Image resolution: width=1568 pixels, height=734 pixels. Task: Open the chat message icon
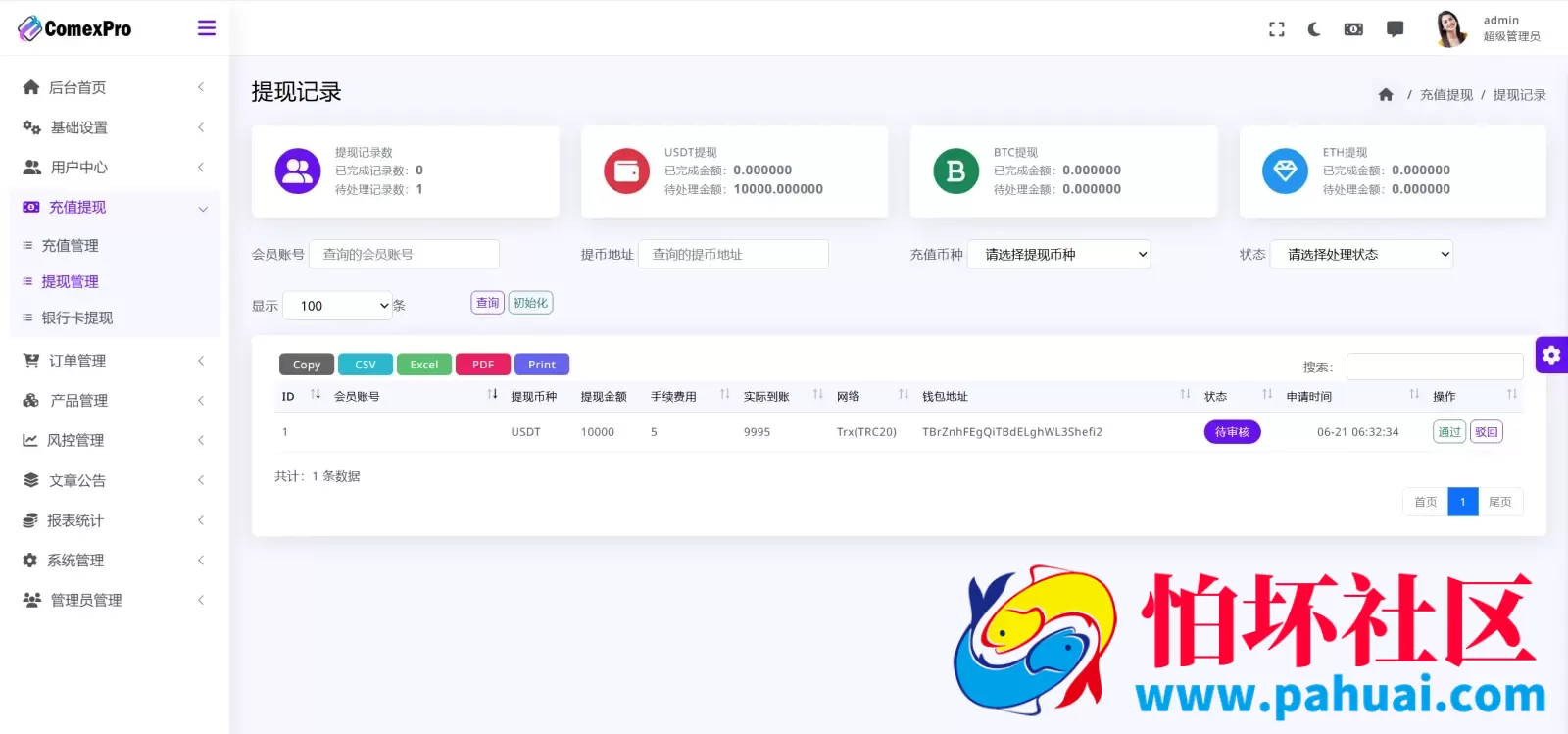(1395, 29)
